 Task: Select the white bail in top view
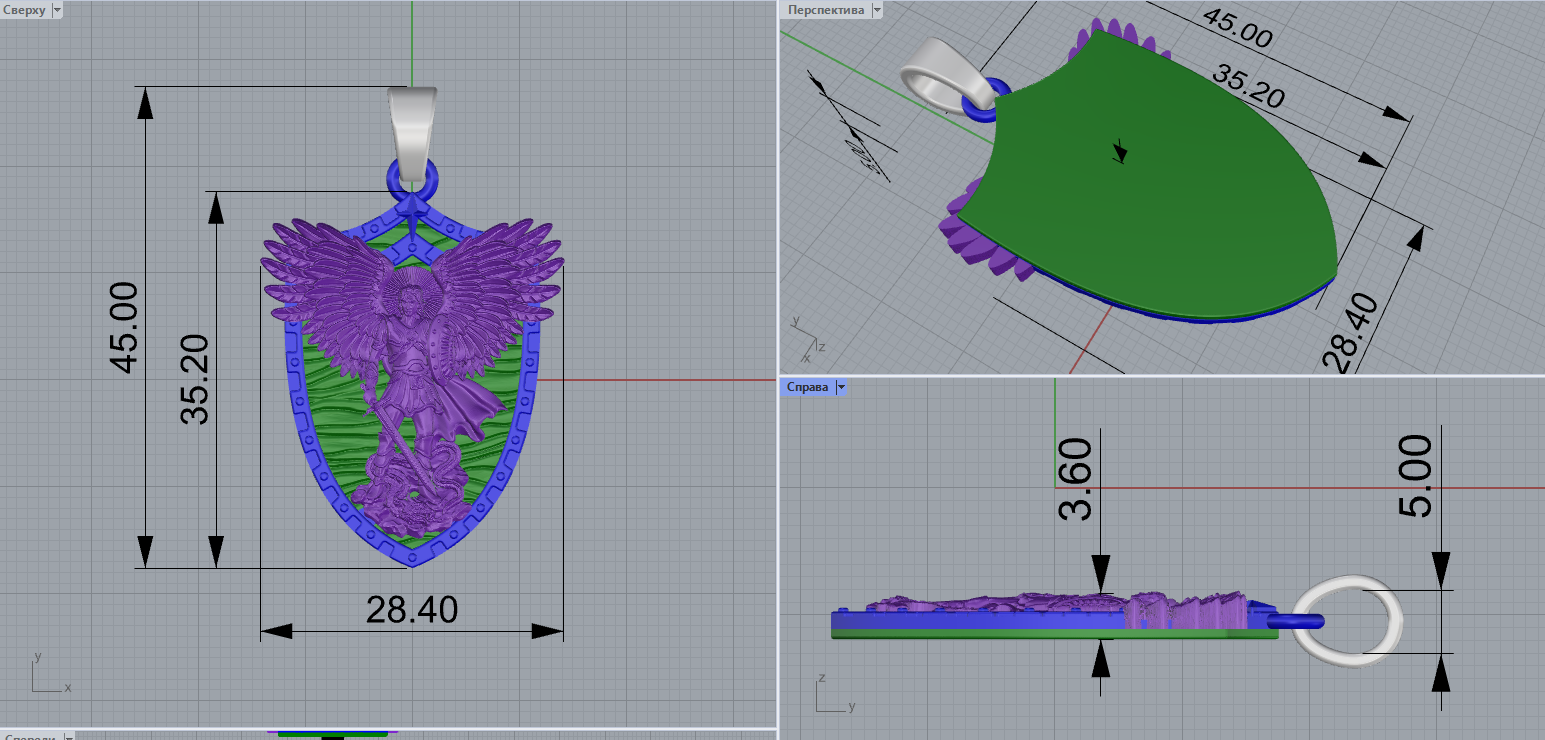(x=412, y=125)
